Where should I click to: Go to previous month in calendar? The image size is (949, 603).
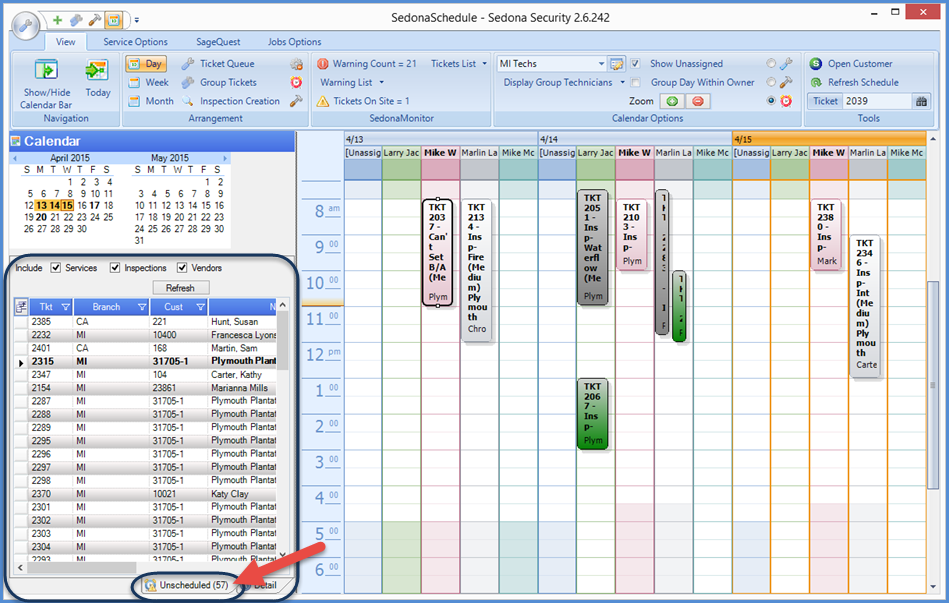point(15,158)
